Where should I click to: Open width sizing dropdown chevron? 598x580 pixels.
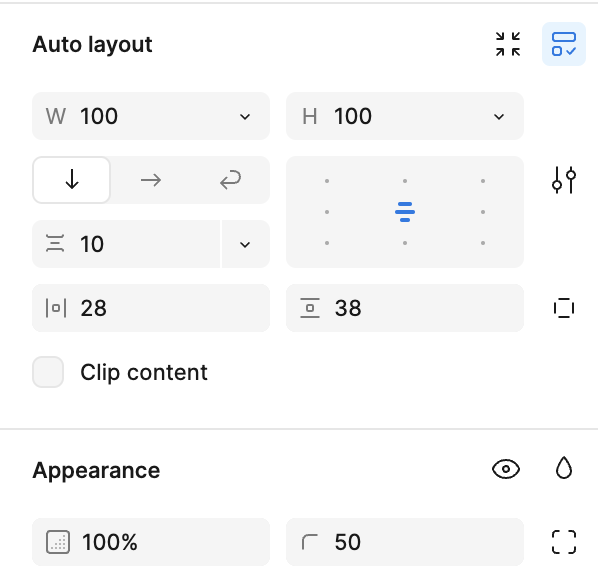245,116
